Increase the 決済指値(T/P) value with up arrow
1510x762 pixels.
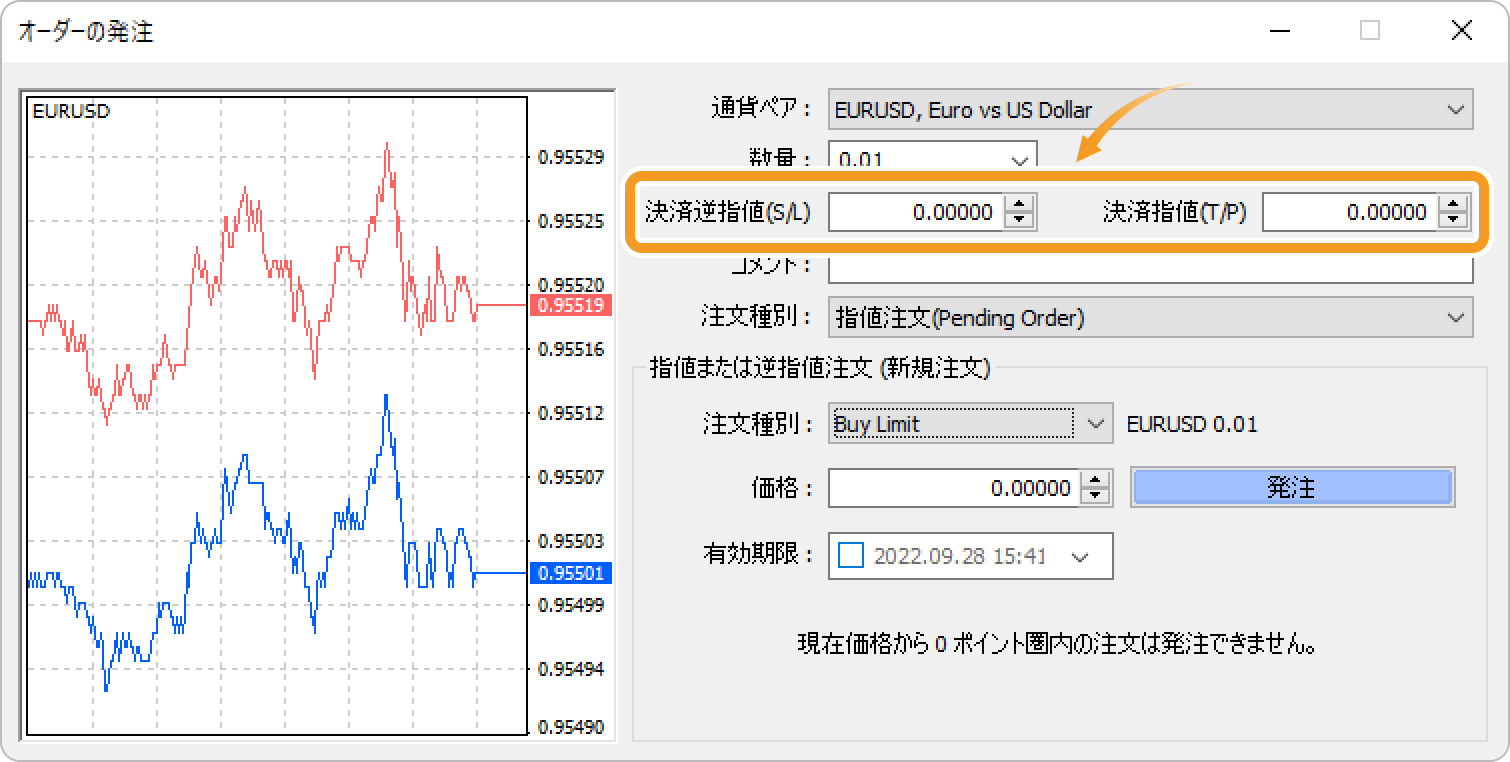1453,204
